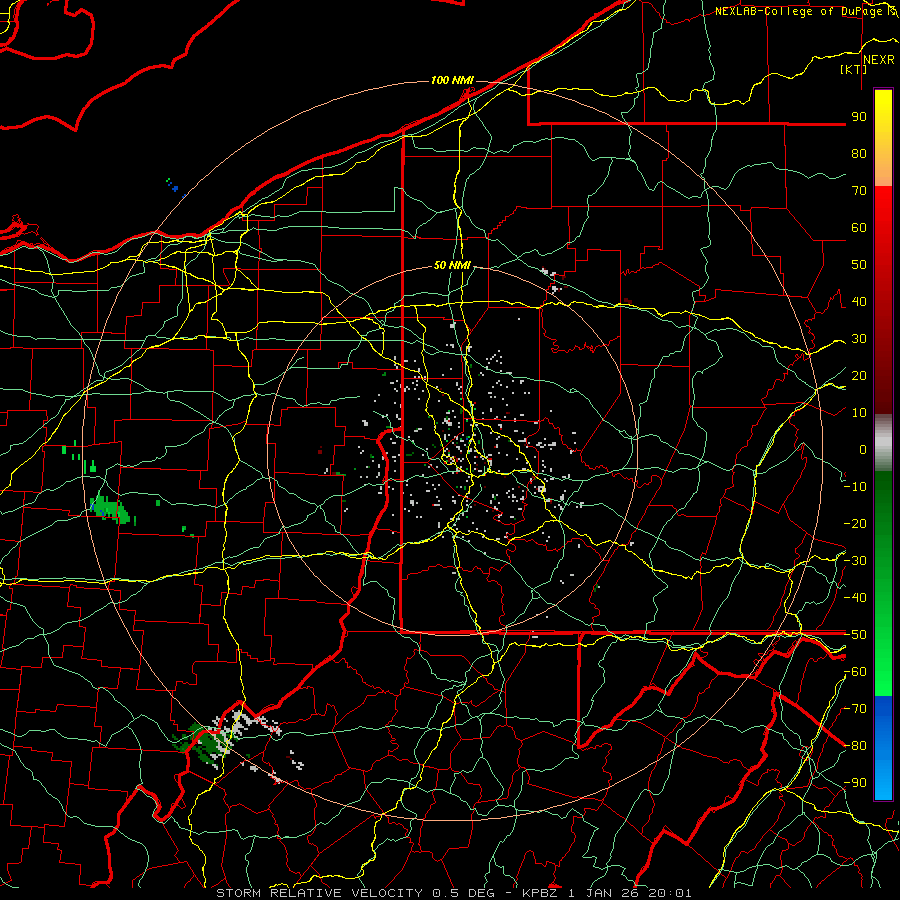
Task: Click the 50 value on the velocity scale
Action: pos(859,265)
